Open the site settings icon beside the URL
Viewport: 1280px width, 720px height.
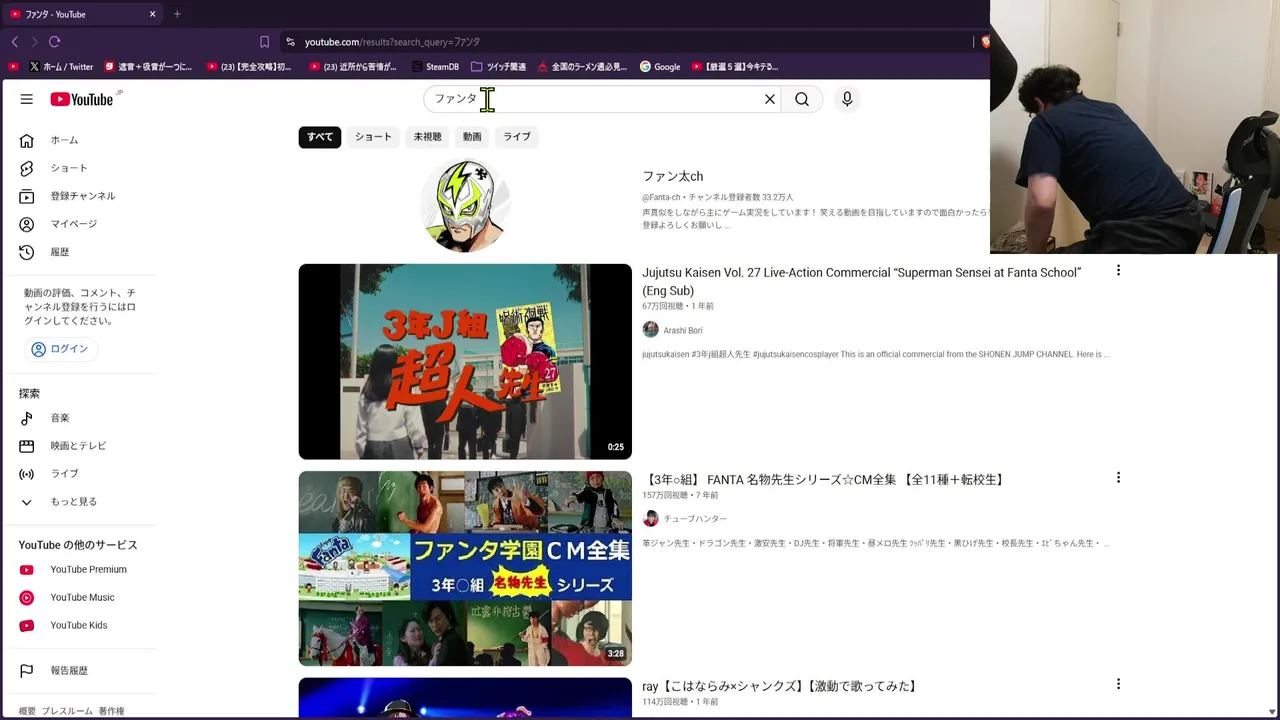290,42
